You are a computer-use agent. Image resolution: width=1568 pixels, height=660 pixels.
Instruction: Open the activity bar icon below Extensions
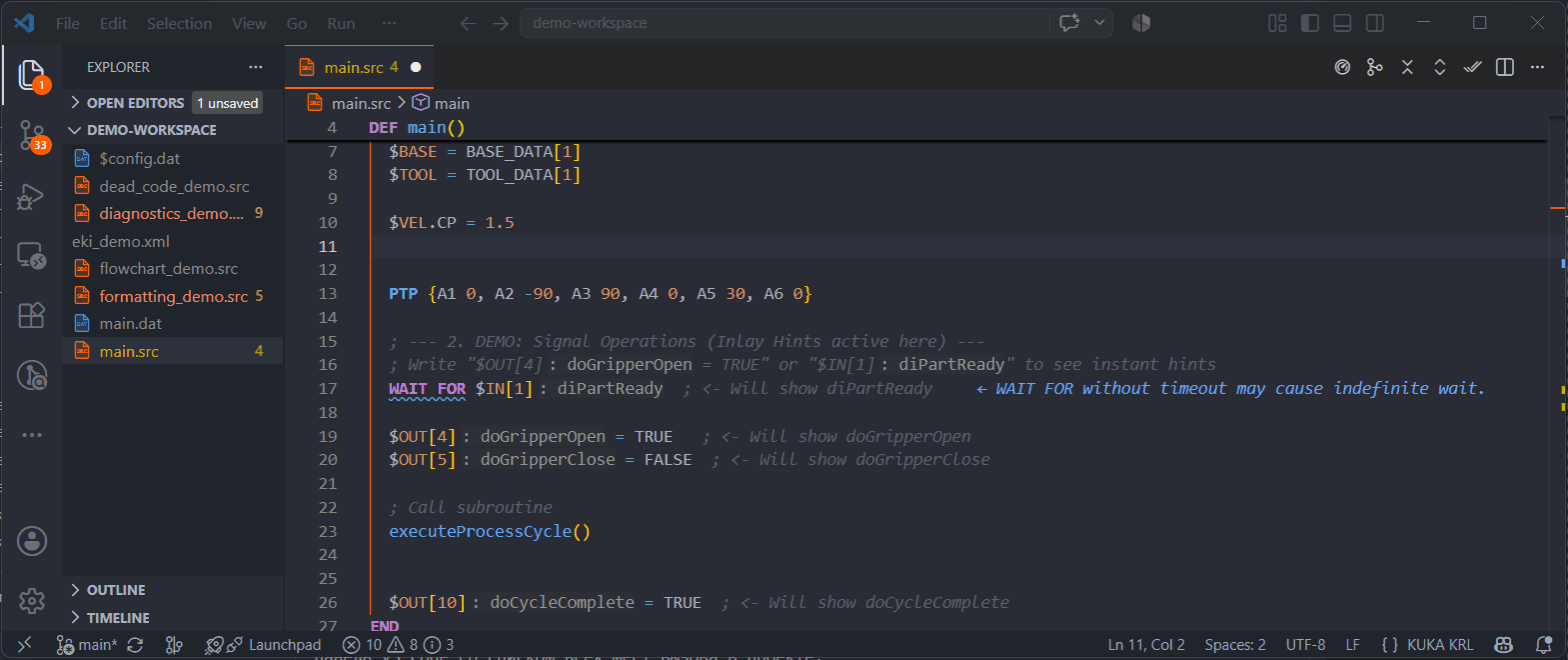[x=32, y=375]
